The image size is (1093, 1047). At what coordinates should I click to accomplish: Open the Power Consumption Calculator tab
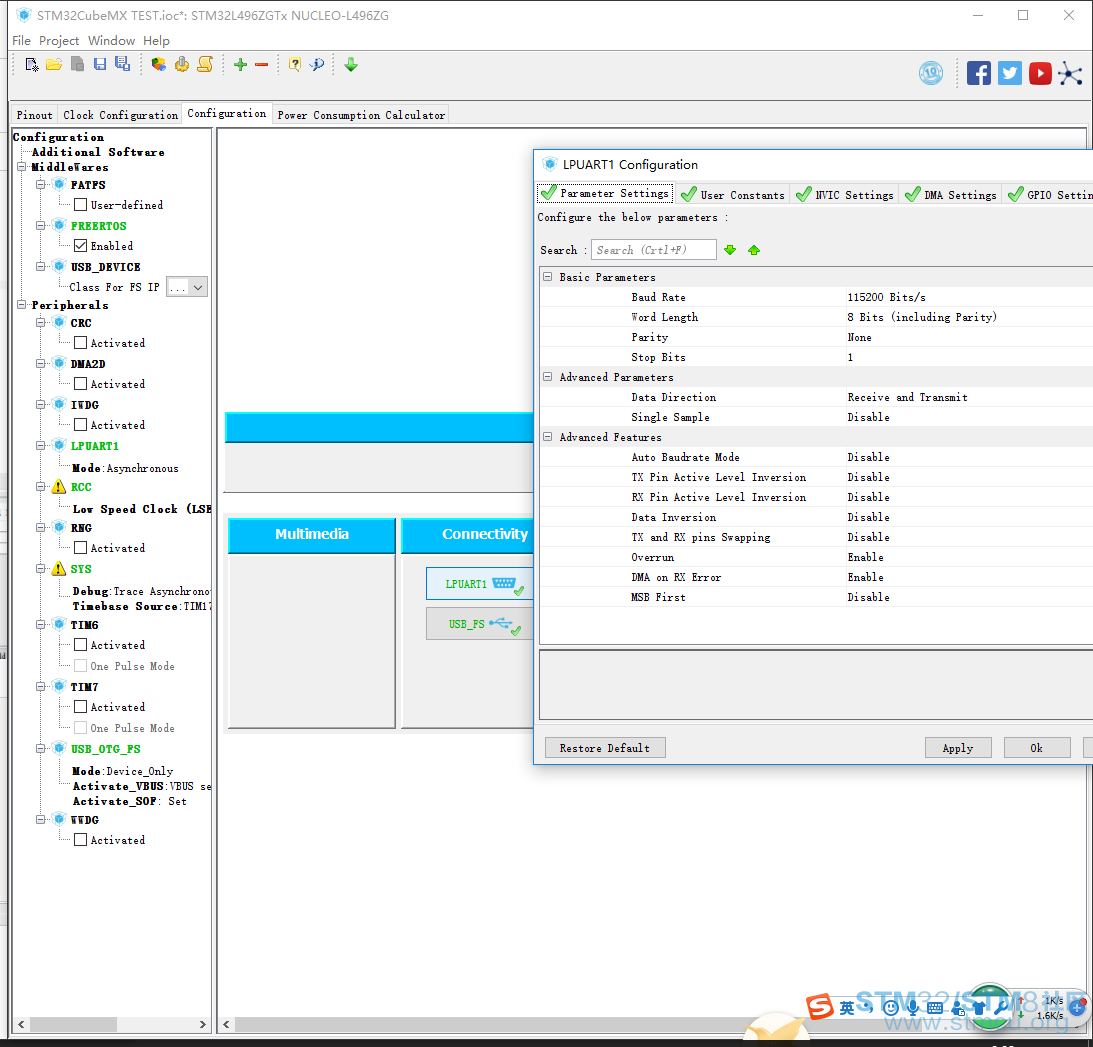click(361, 115)
